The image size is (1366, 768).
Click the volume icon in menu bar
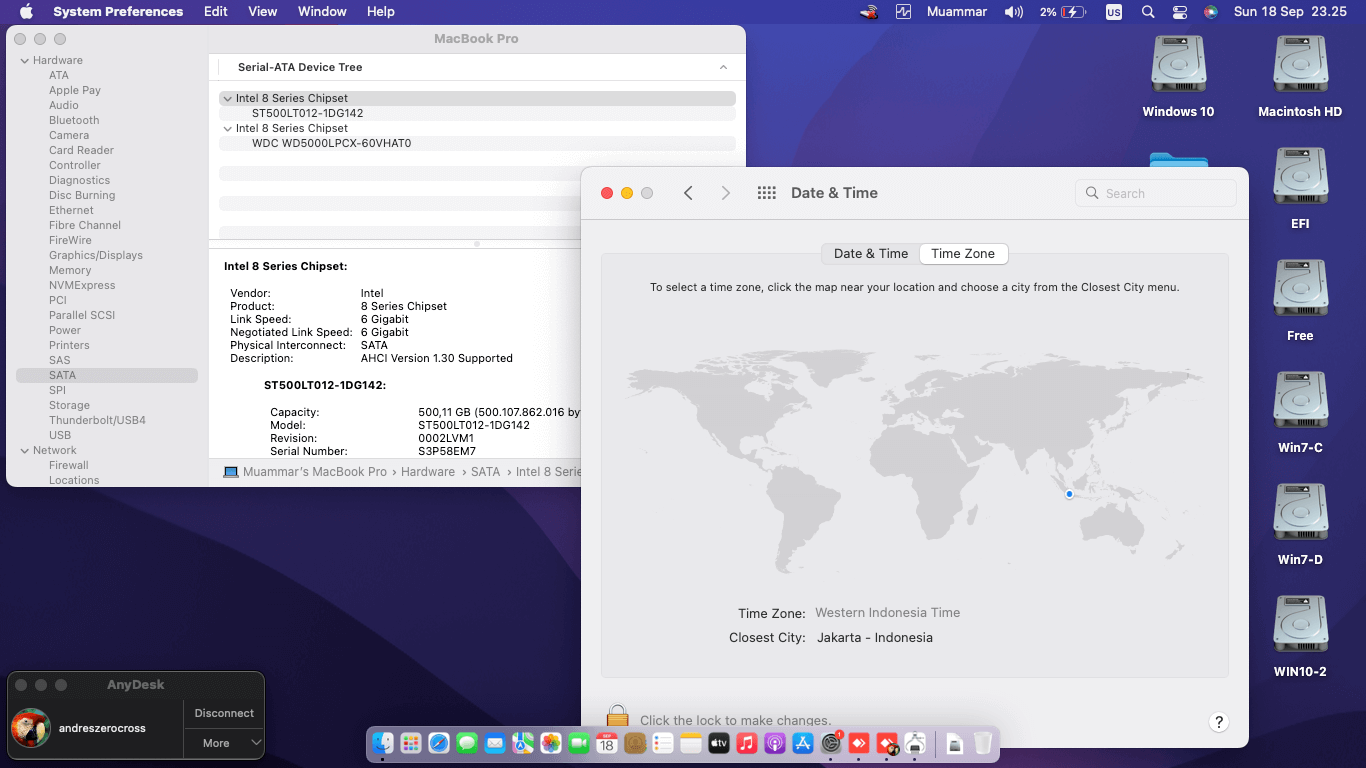tap(1014, 12)
